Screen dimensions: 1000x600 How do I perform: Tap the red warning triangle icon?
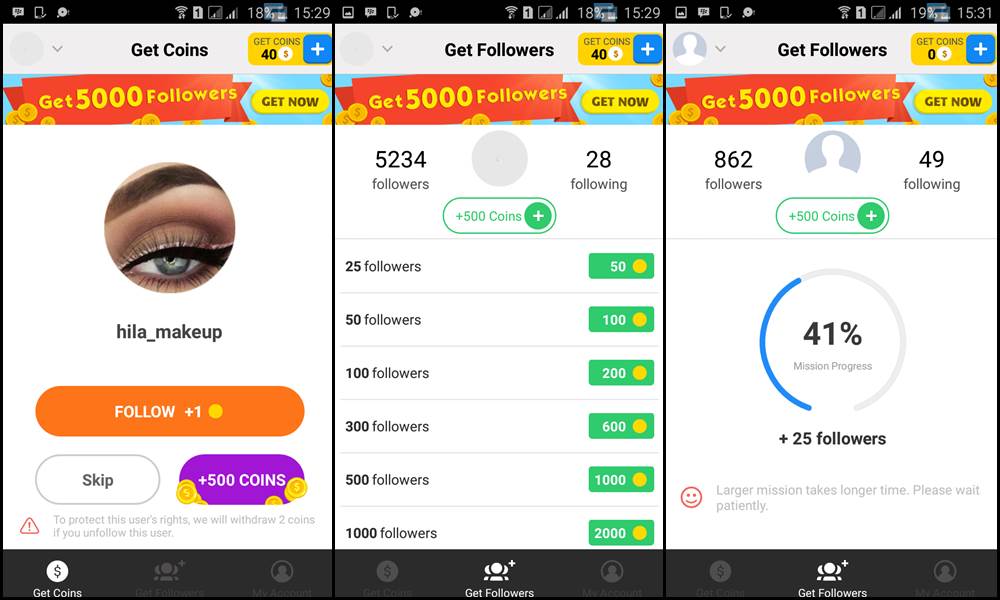[29, 526]
